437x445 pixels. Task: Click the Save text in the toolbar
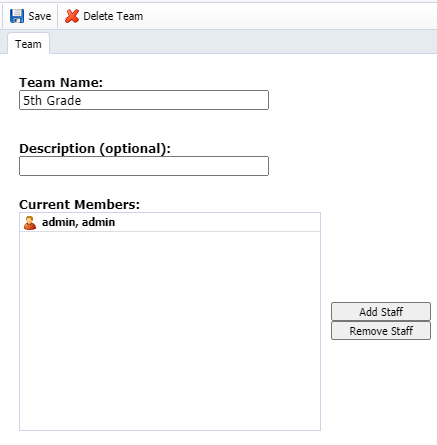click(40, 16)
